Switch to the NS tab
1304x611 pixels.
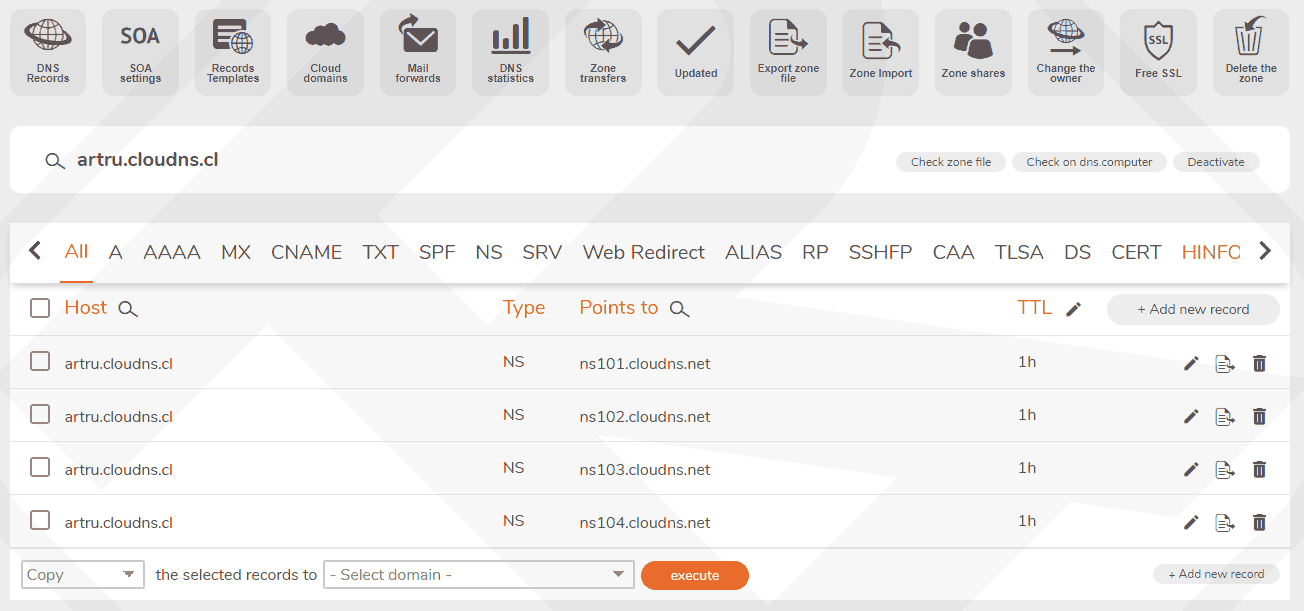[x=489, y=252]
